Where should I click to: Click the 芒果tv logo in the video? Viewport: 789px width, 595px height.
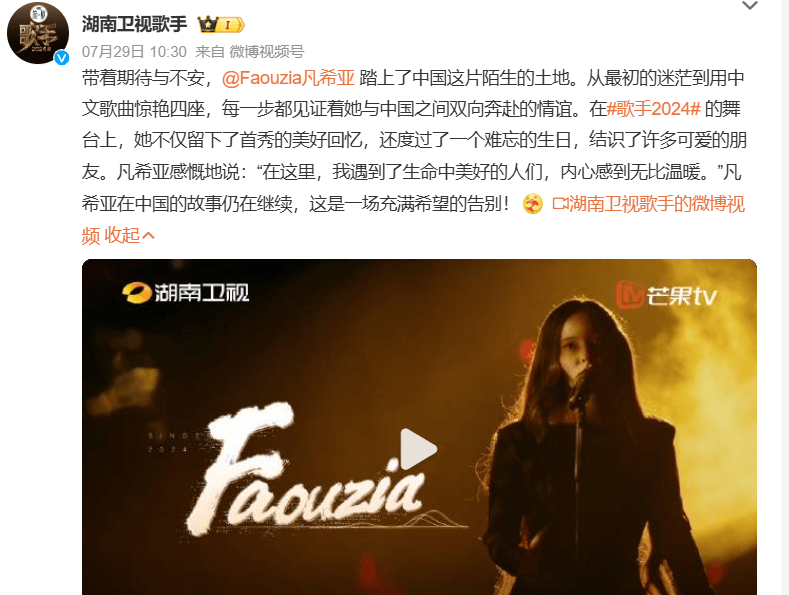666,295
